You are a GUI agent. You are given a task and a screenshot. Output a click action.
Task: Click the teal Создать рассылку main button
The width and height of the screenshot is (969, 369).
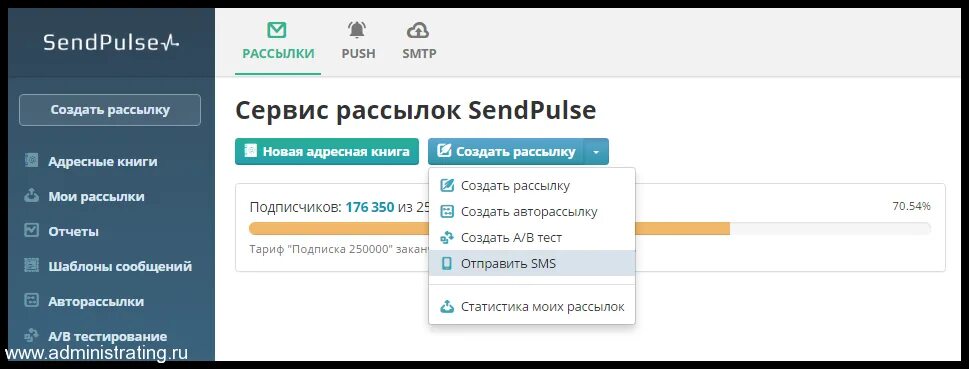[x=506, y=151]
